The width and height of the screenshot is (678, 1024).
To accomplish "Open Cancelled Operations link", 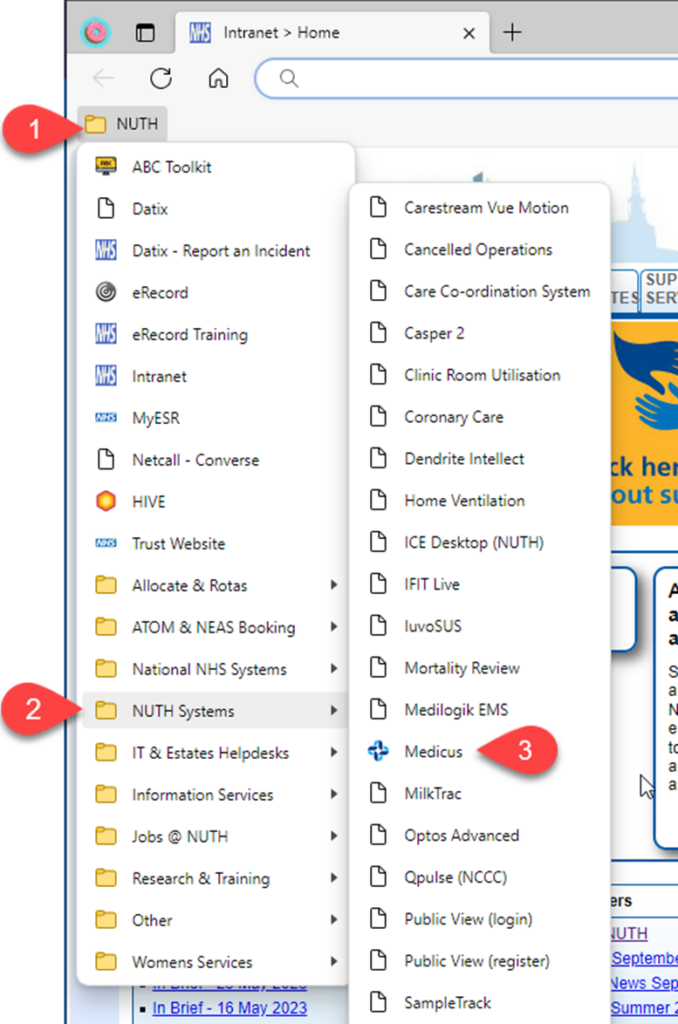I will [x=479, y=249].
